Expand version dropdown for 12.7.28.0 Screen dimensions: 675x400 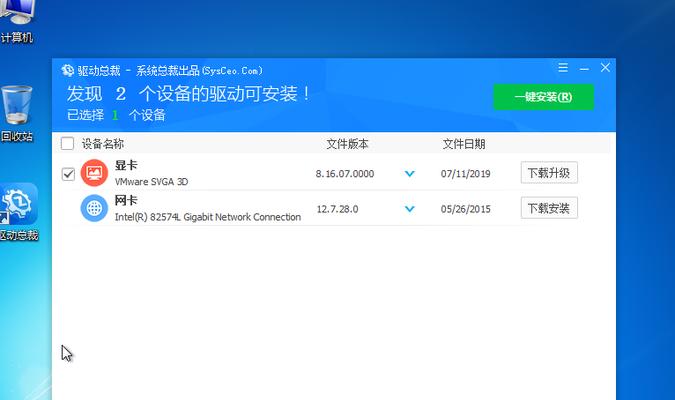pyautogui.click(x=409, y=209)
